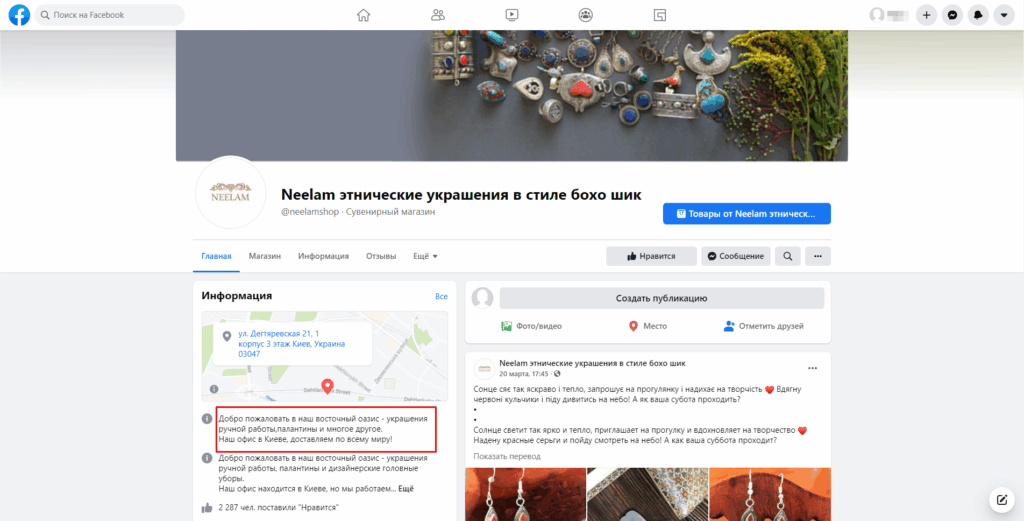Open the Gaming icon in top bar
The image size is (1024, 521).
(x=660, y=15)
